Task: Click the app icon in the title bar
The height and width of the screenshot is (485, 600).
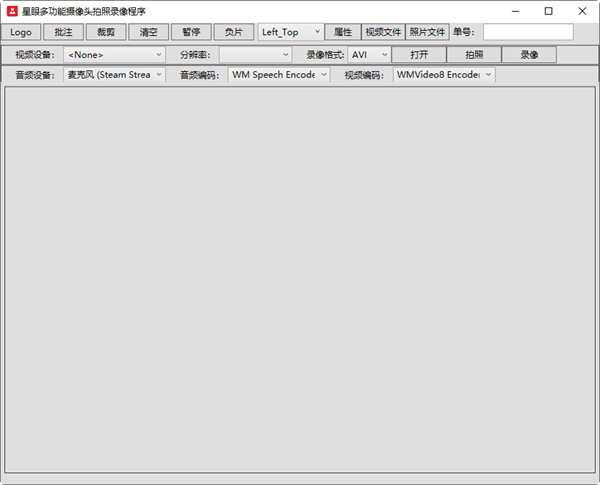Action: click(11, 11)
